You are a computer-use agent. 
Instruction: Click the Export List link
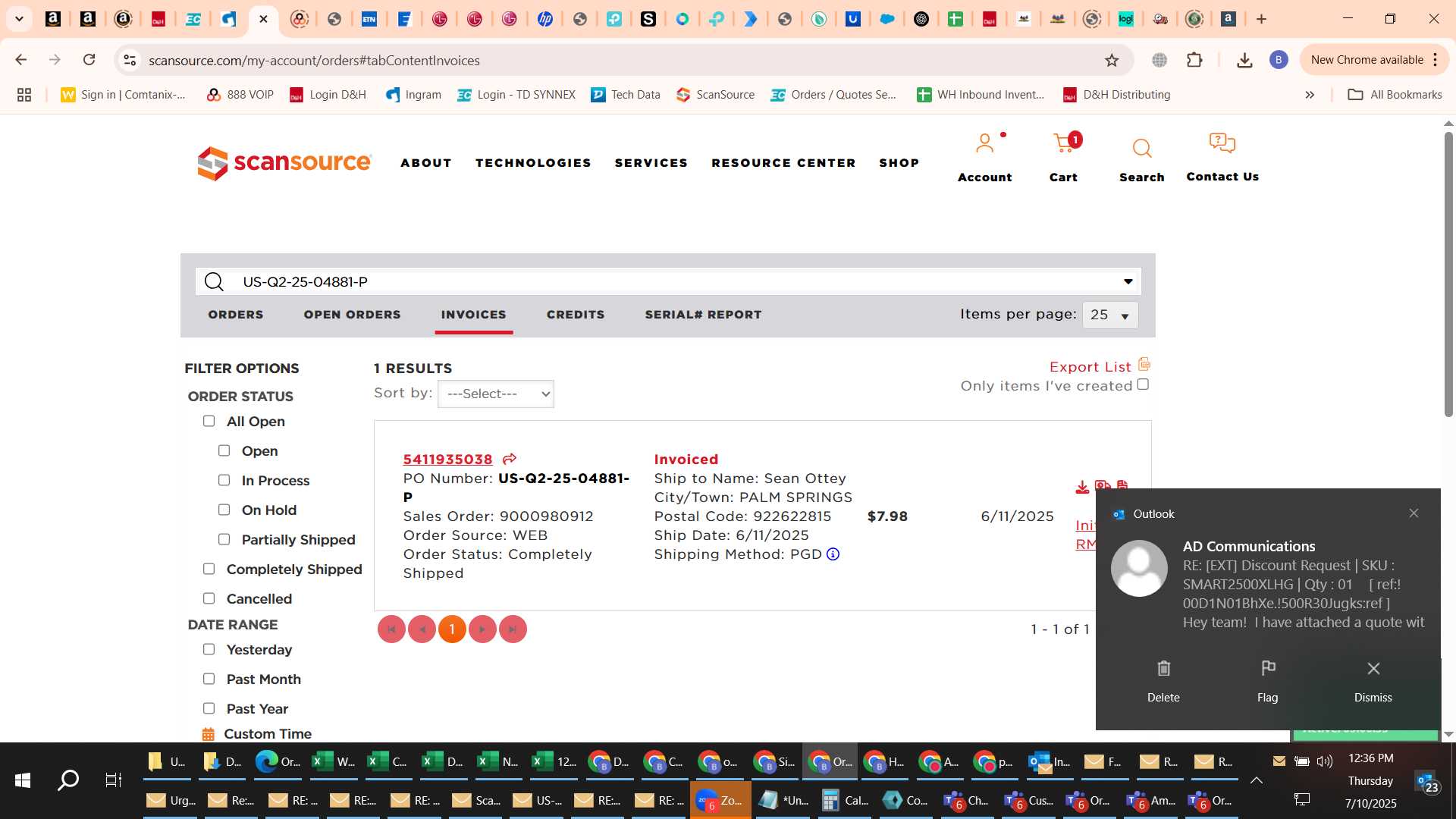coord(1090,367)
